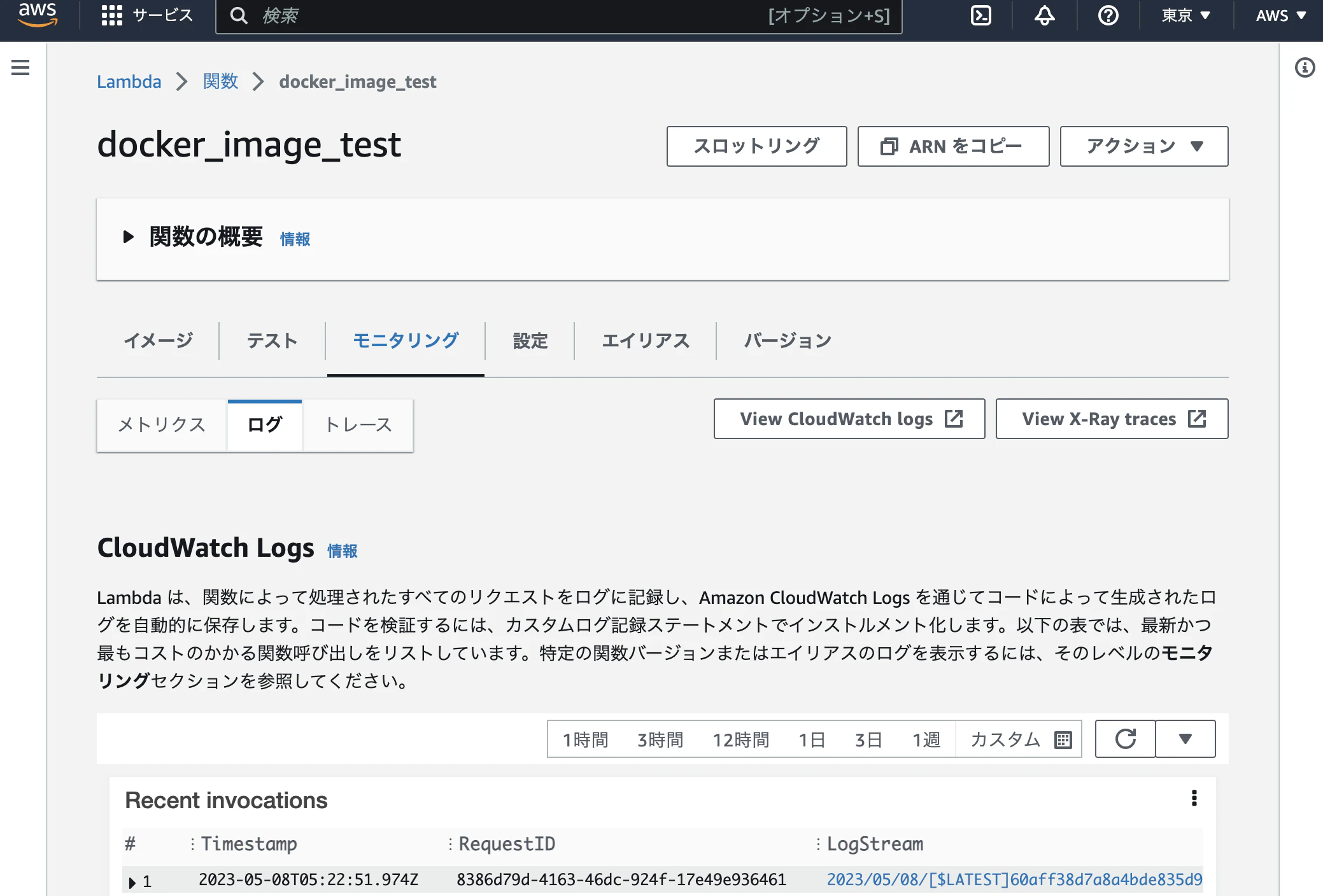This screenshot has height=896, width=1323.
Task: Click the search magnifier icon
Action: tap(239, 15)
